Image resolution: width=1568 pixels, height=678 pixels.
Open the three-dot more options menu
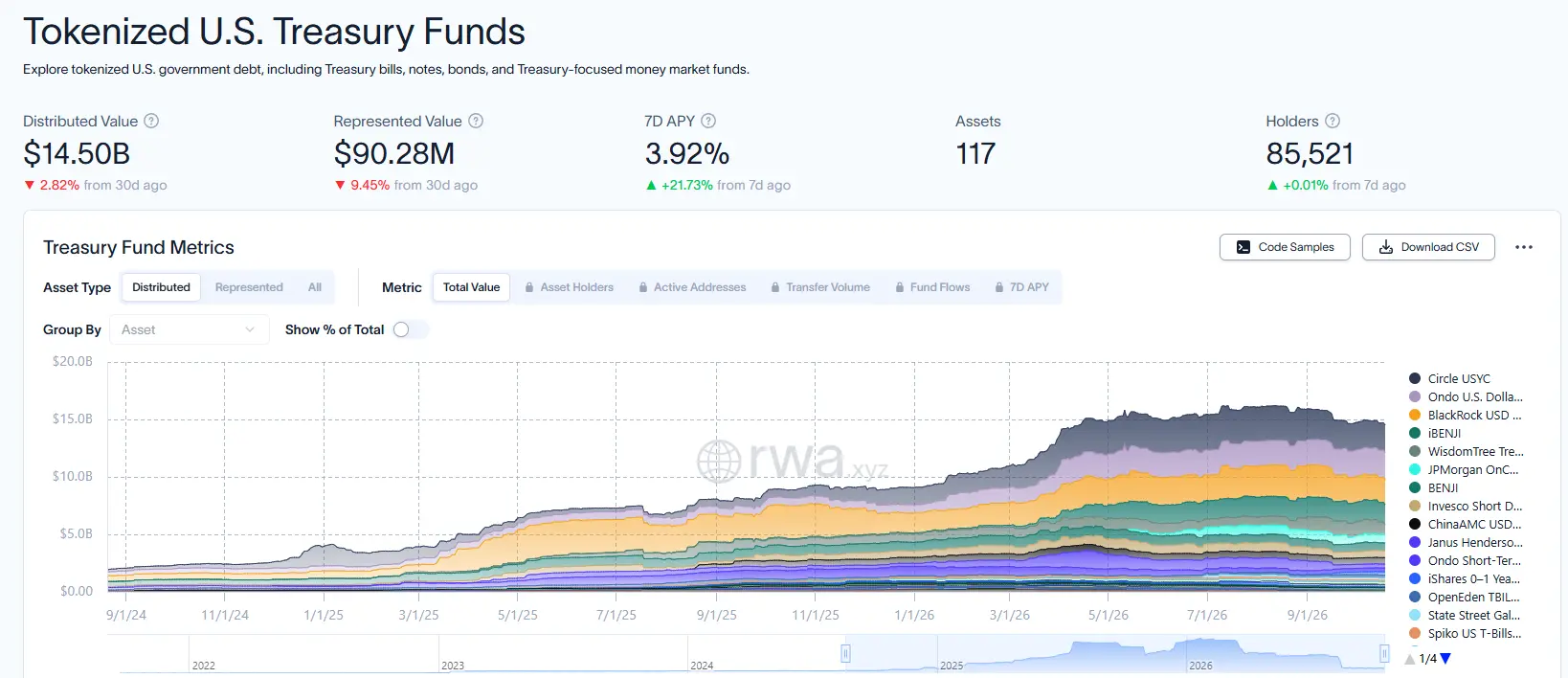point(1524,247)
